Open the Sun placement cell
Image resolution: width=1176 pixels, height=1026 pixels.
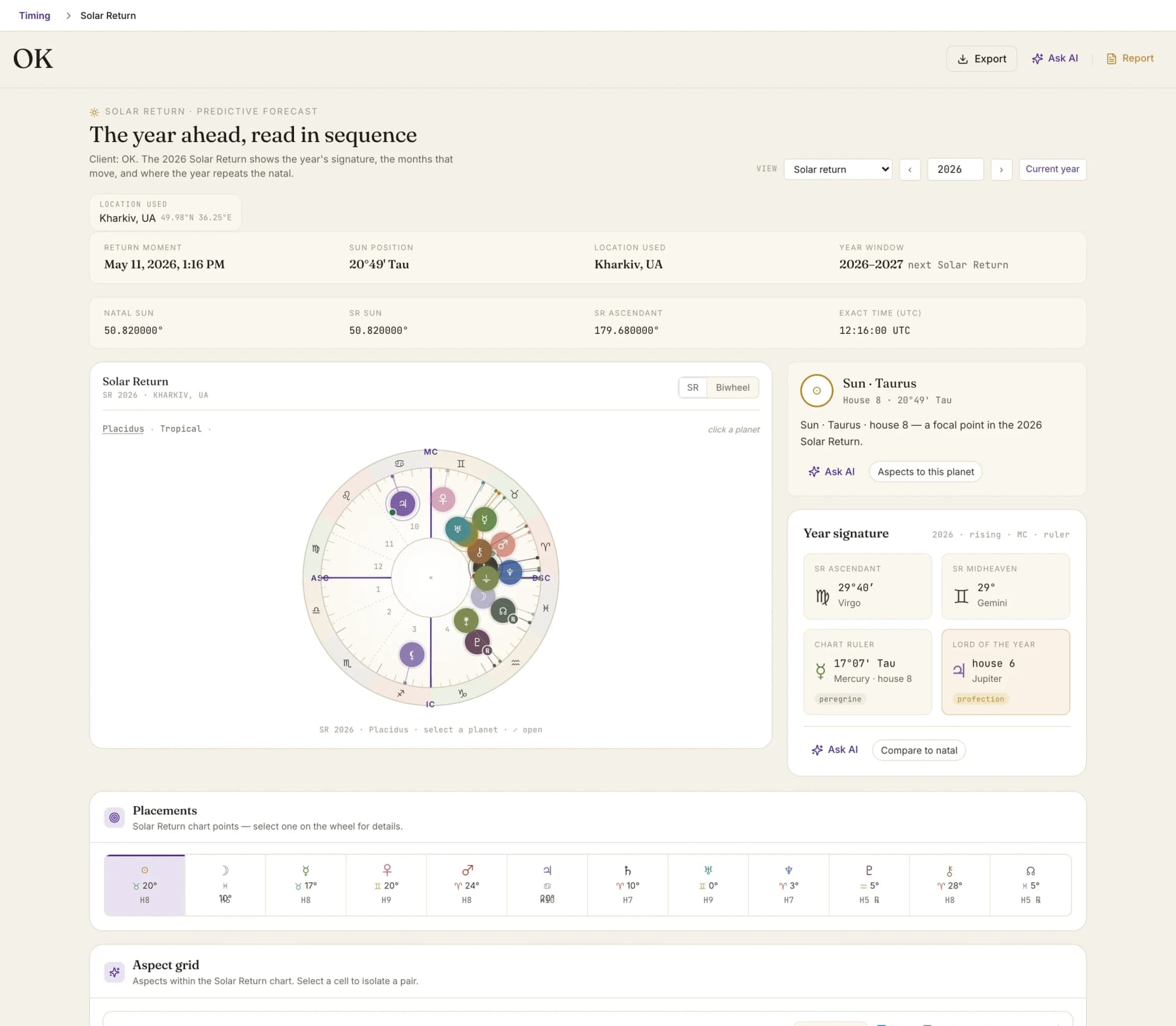[x=145, y=885]
